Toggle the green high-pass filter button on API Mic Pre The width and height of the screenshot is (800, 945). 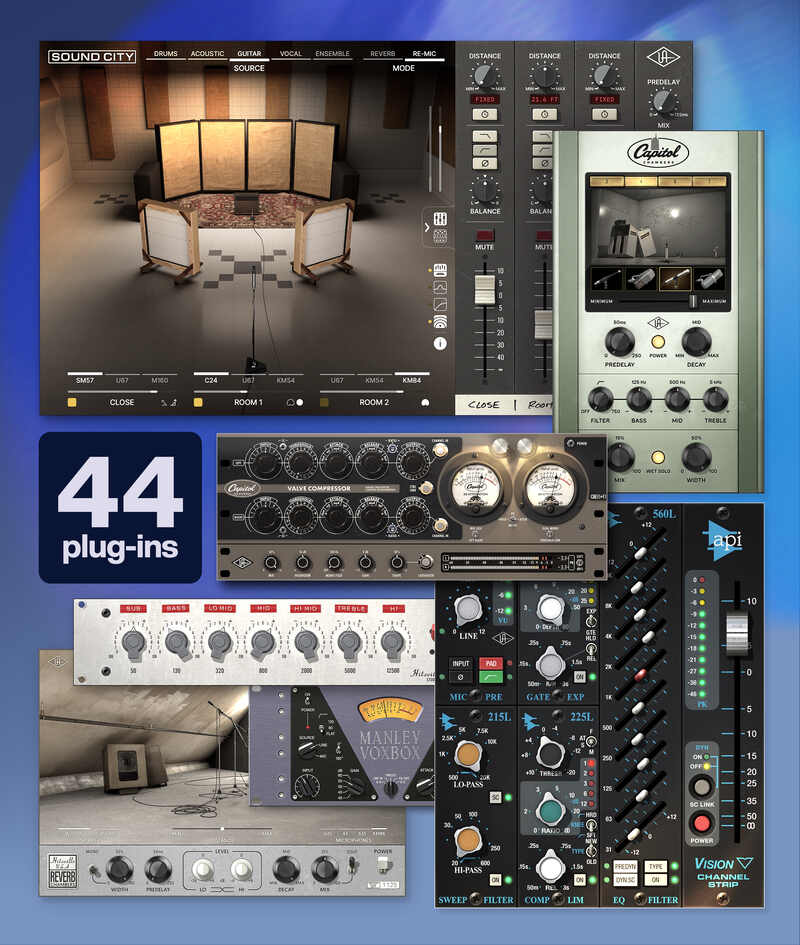(491, 677)
